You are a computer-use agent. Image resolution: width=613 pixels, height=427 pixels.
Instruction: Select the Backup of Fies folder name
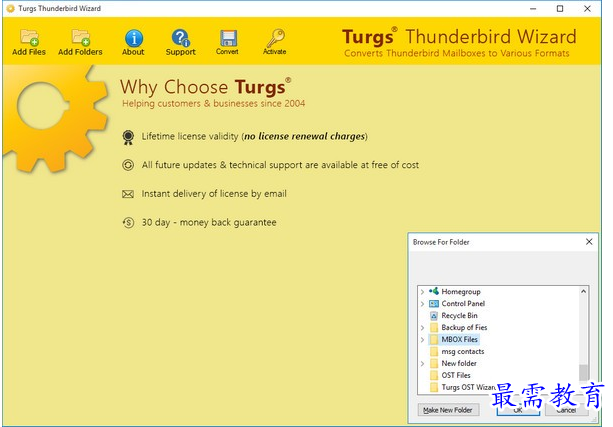tap(464, 327)
